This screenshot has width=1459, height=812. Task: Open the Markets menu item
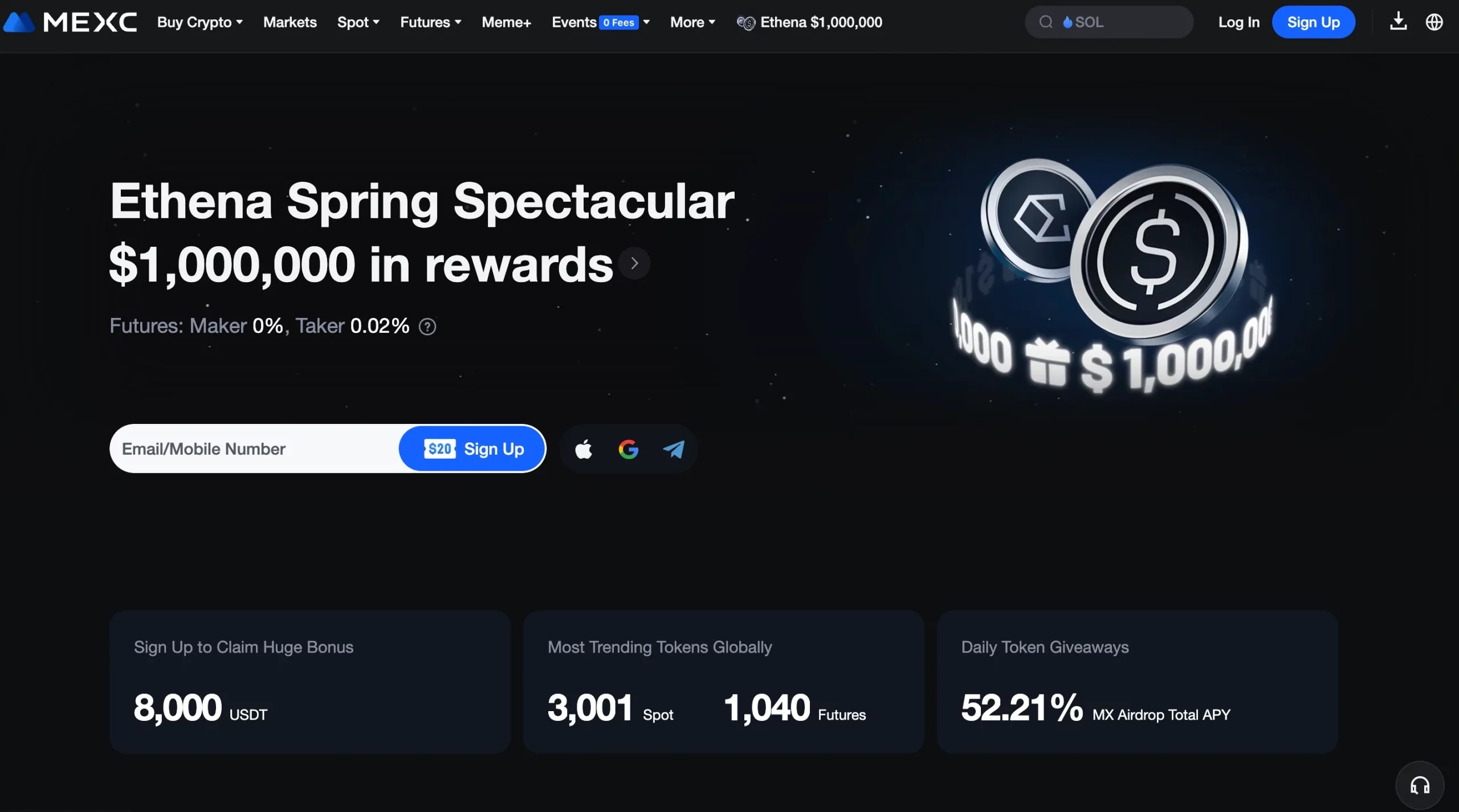point(290,22)
